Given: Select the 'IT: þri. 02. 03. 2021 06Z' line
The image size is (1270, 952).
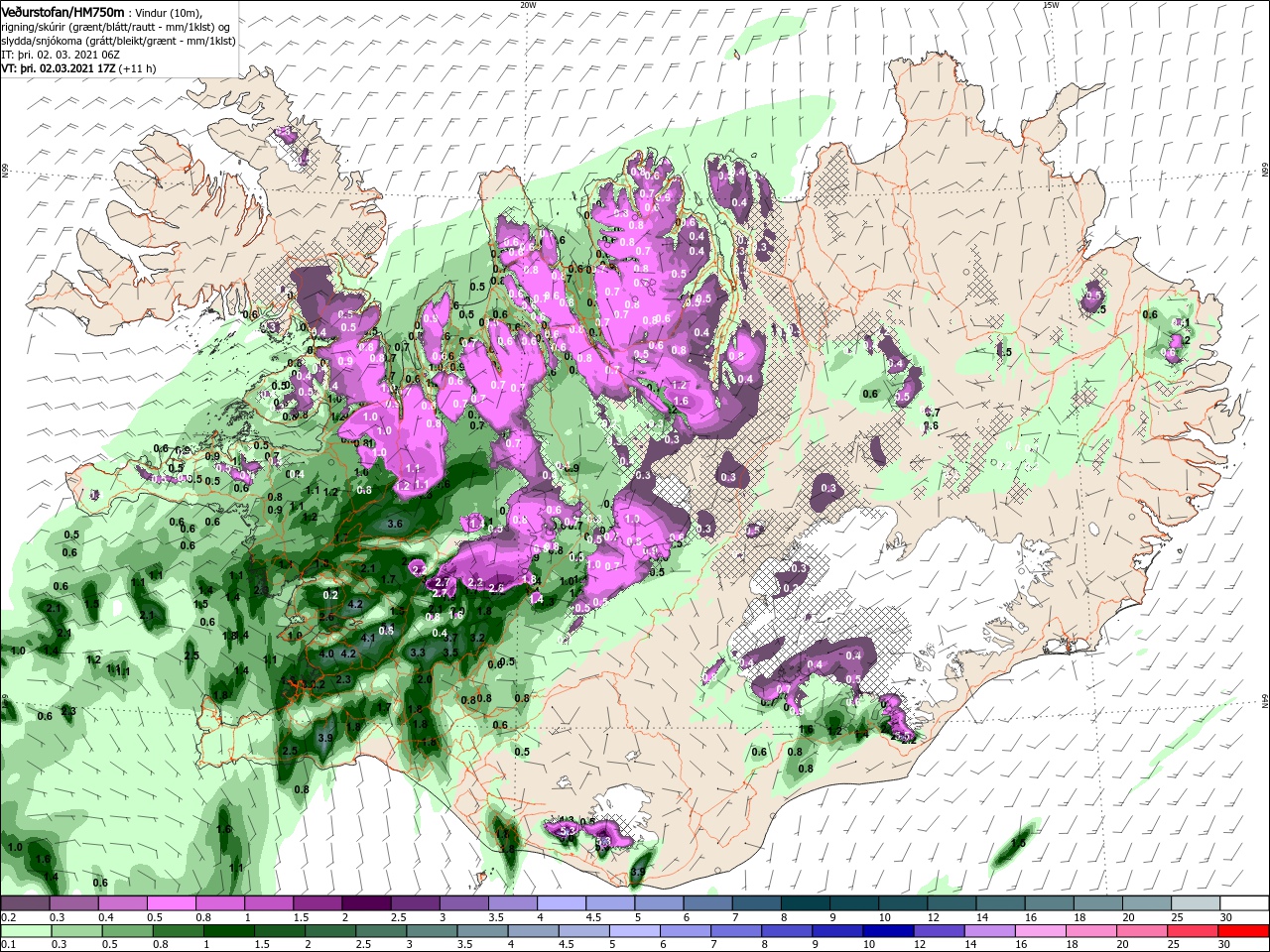Looking at the screenshot, I should coord(61,55).
